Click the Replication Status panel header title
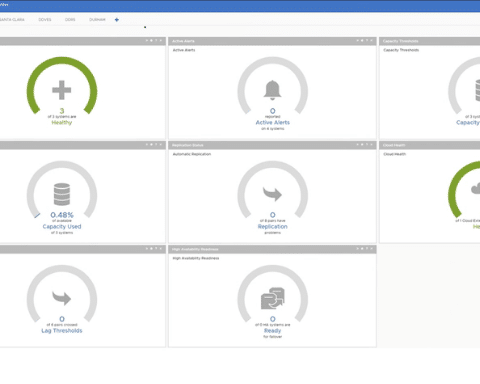480x384 pixels. coord(187,145)
